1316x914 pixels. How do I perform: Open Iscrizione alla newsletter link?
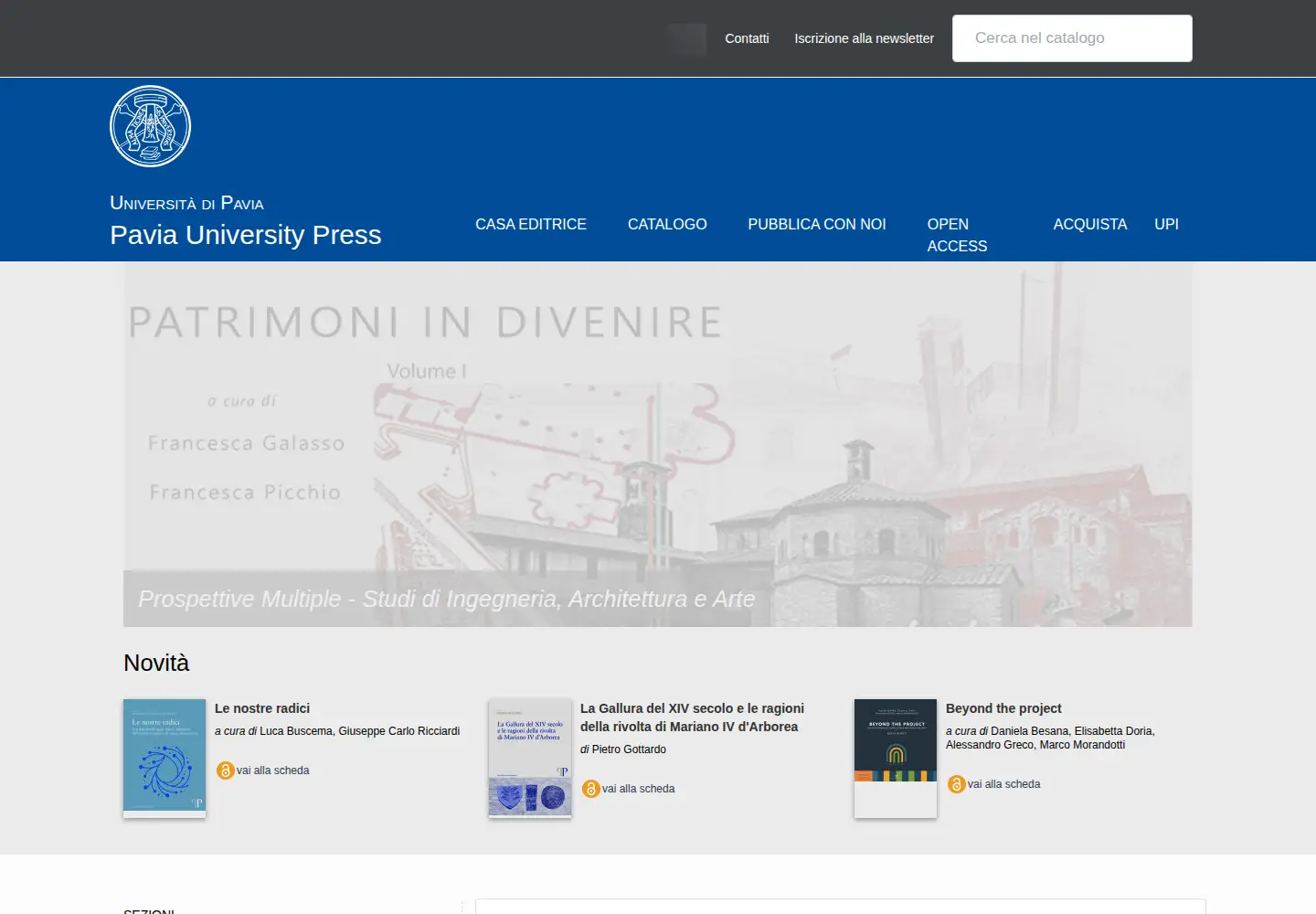coord(864,38)
